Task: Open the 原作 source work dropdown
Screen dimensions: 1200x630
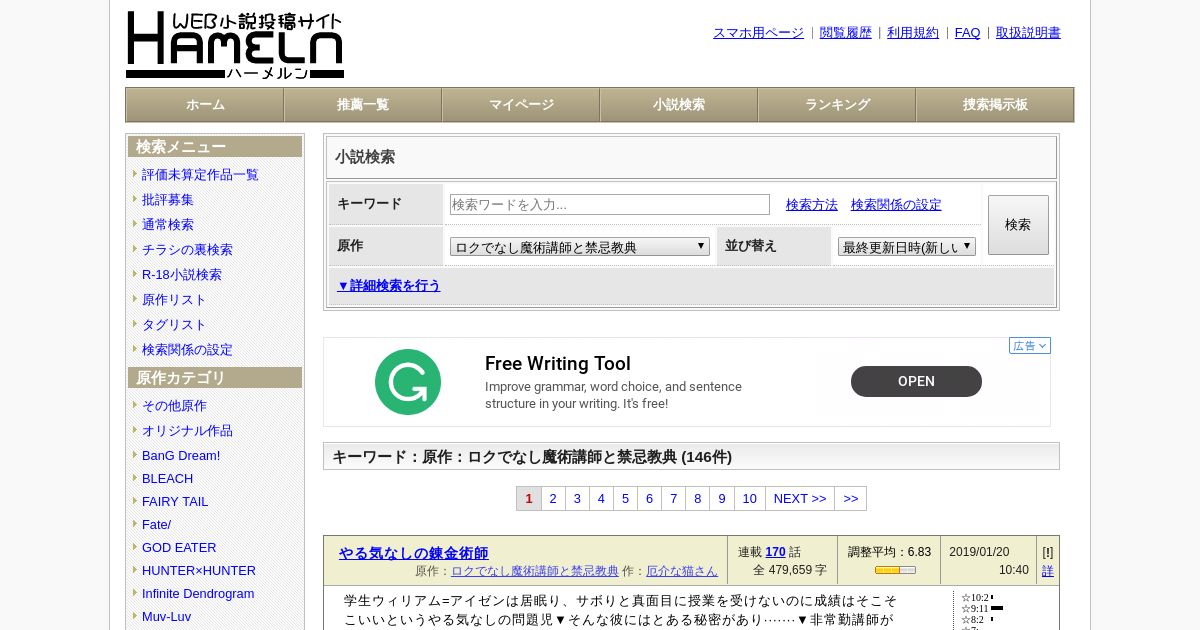Action: point(580,246)
